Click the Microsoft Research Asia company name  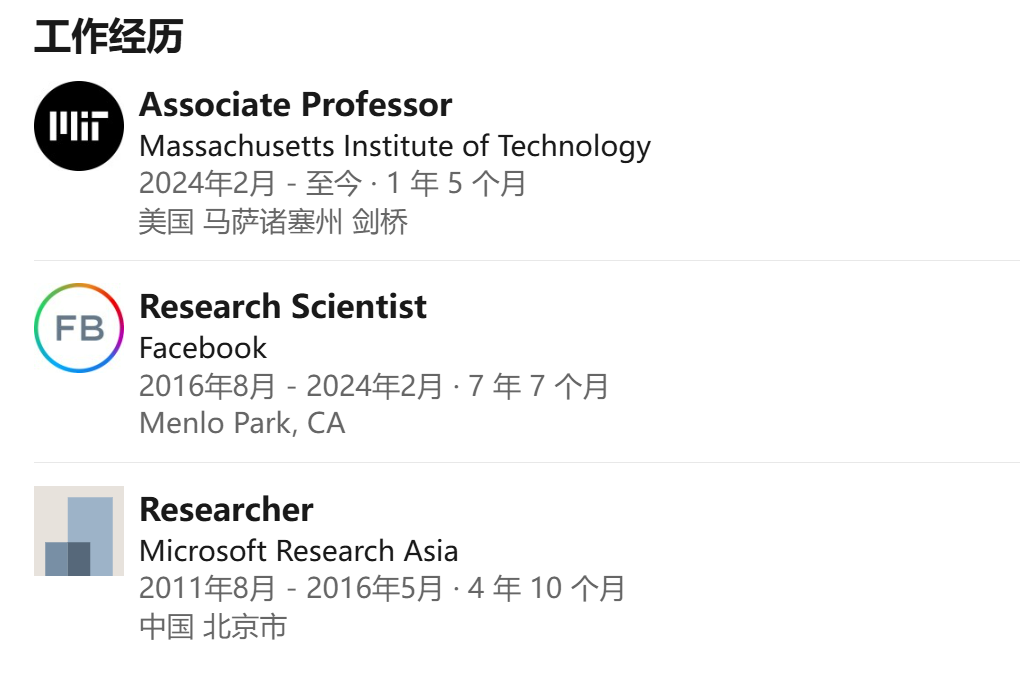298,551
